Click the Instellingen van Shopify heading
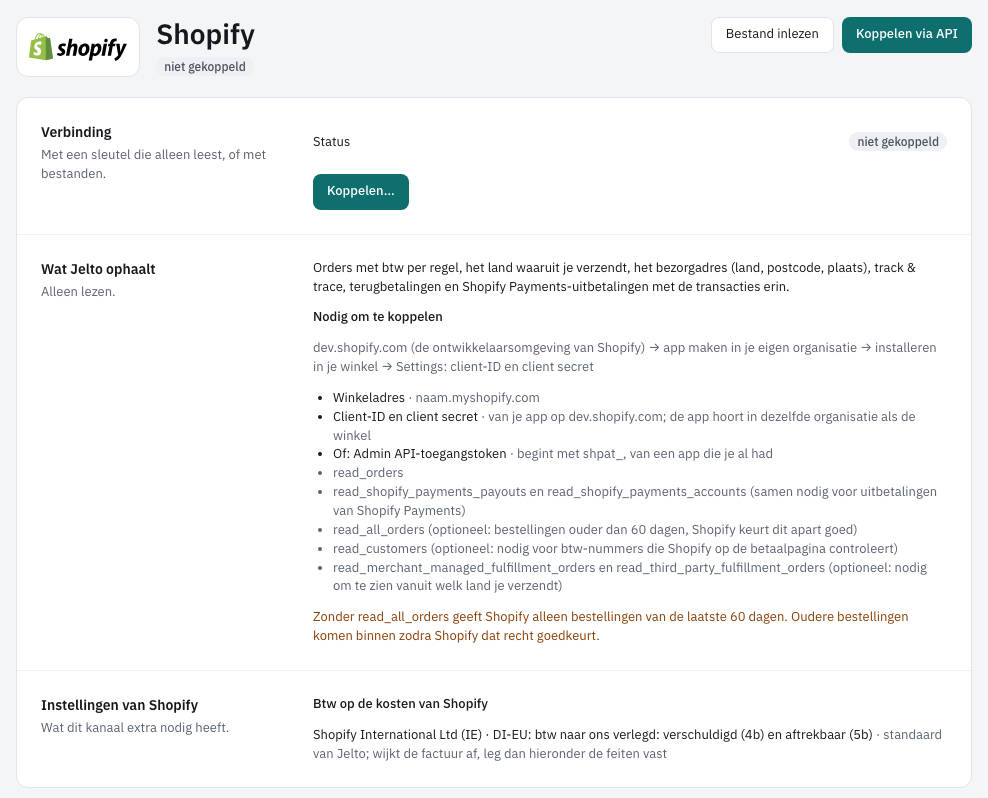988x798 pixels. (119, 705)
